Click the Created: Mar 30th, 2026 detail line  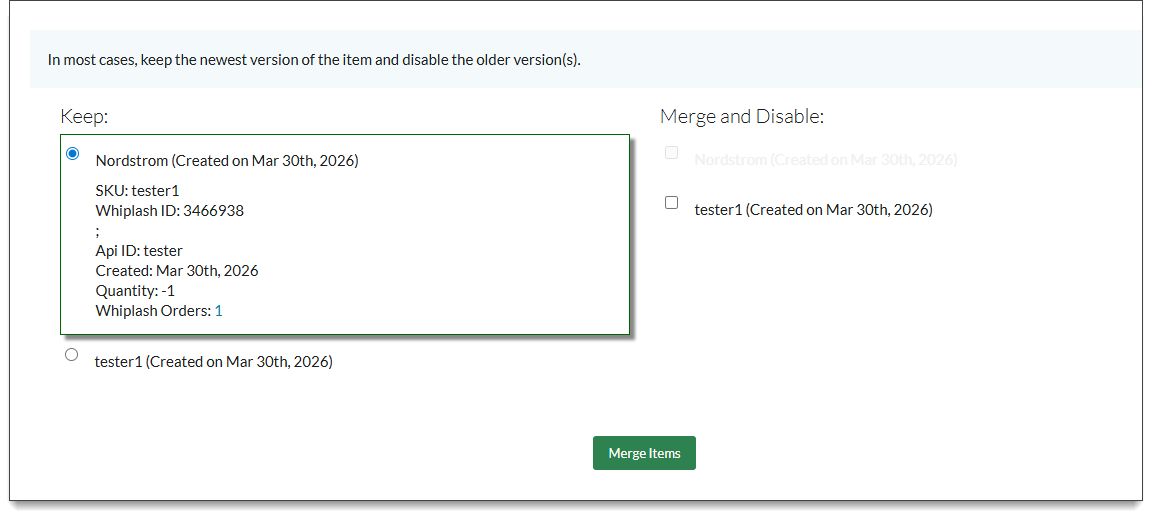[177, 271]
